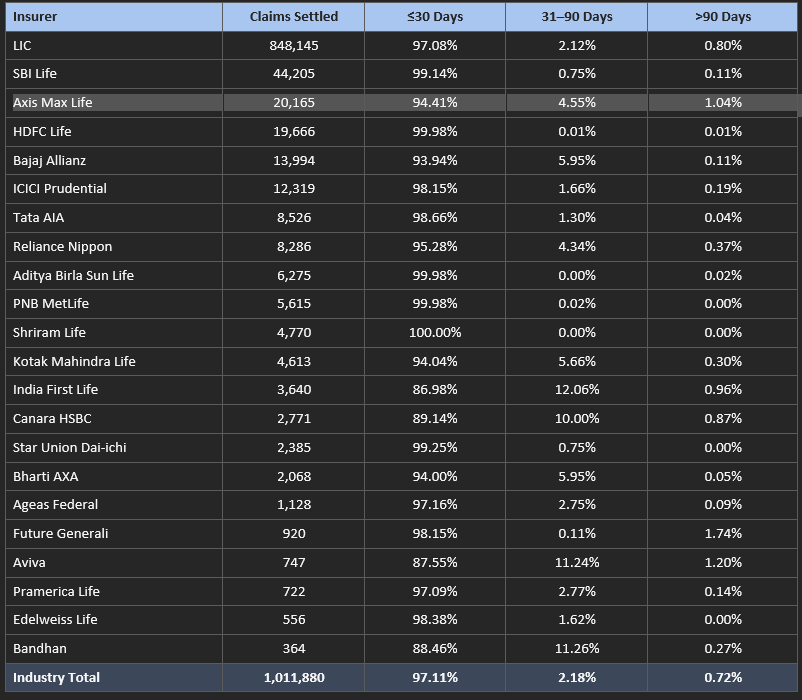Select Industry Total claims 1,011,880

click(294, 678)
